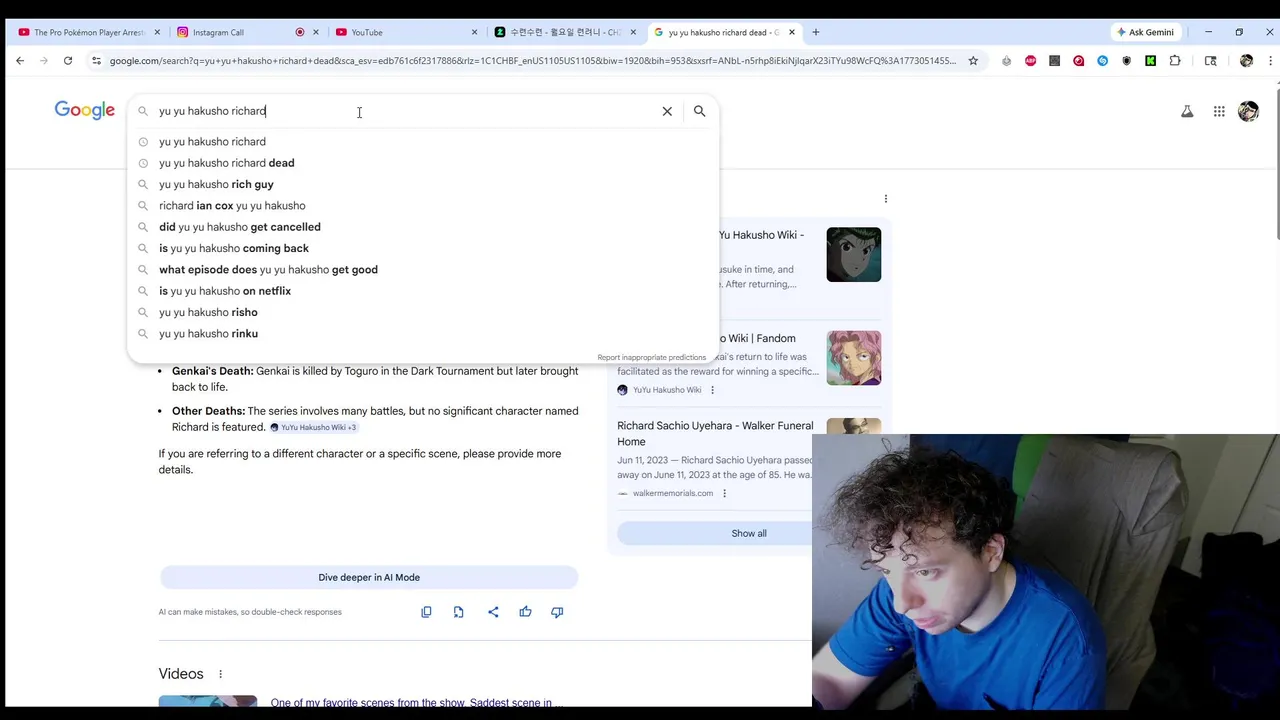Close the yu yu hakusho search tab
1280x720 pixels.
[792, 32]
